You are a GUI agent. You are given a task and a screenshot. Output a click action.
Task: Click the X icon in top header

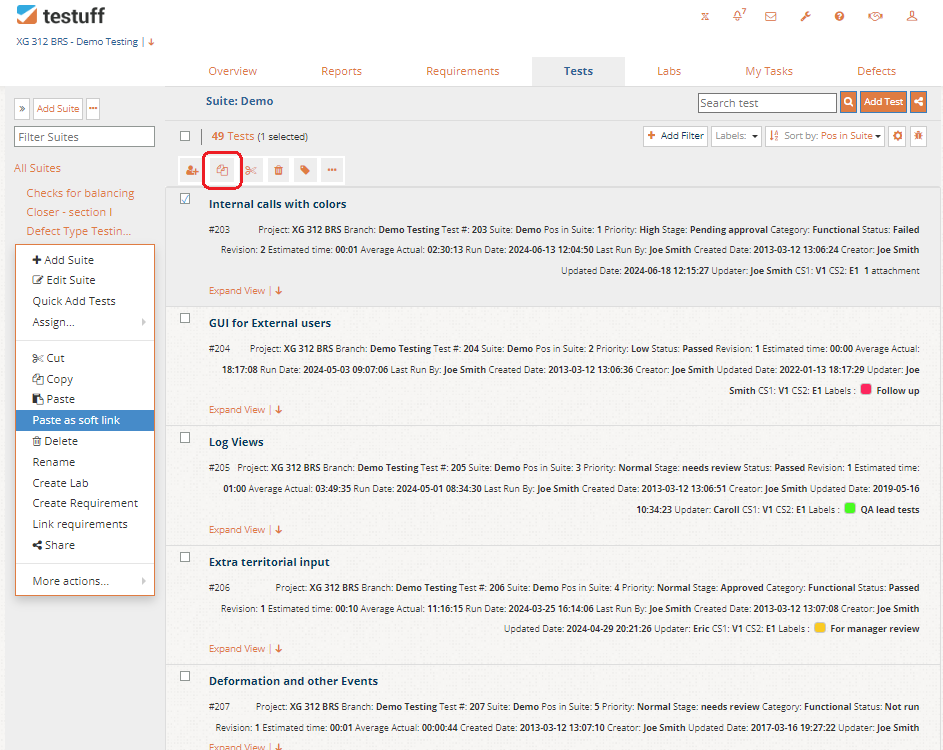pyautogui.click(x=705, y=16)
